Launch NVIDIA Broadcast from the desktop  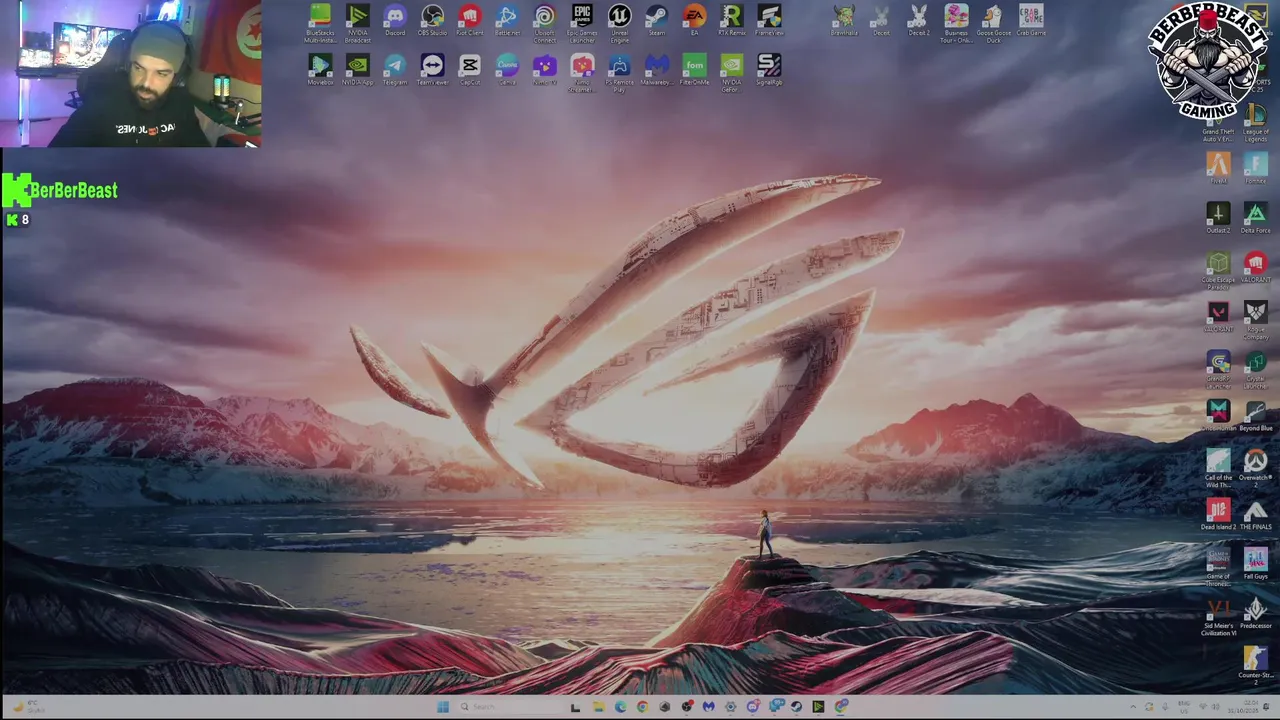[358, 23]
